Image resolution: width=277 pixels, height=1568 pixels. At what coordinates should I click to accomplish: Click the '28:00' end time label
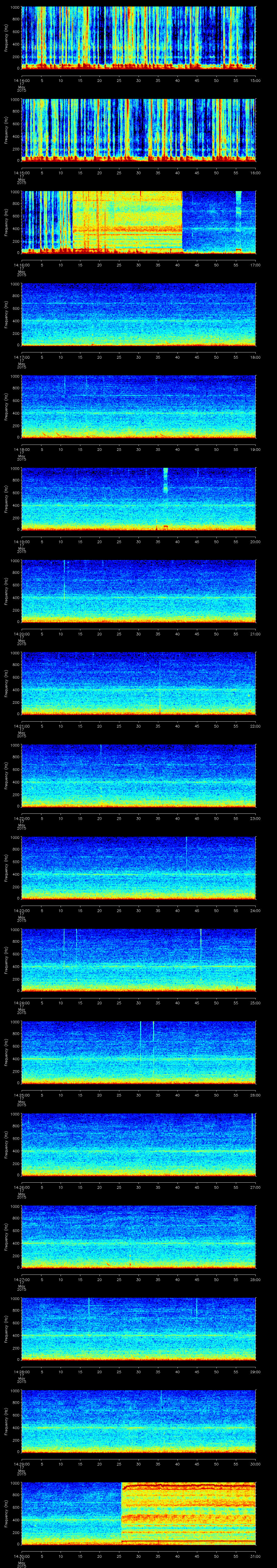pos(256,1279)
